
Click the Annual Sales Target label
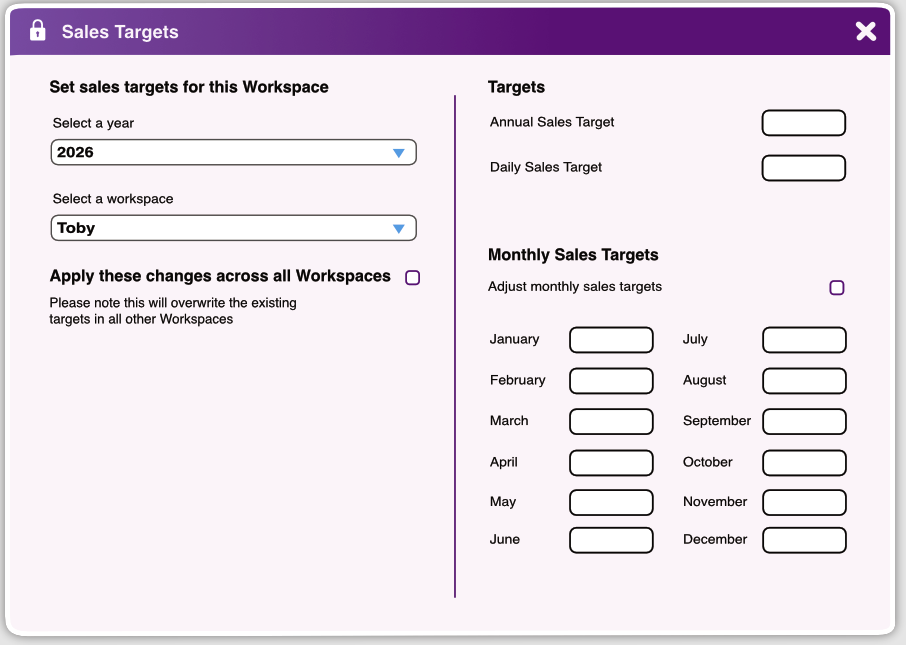coord(552,122)
